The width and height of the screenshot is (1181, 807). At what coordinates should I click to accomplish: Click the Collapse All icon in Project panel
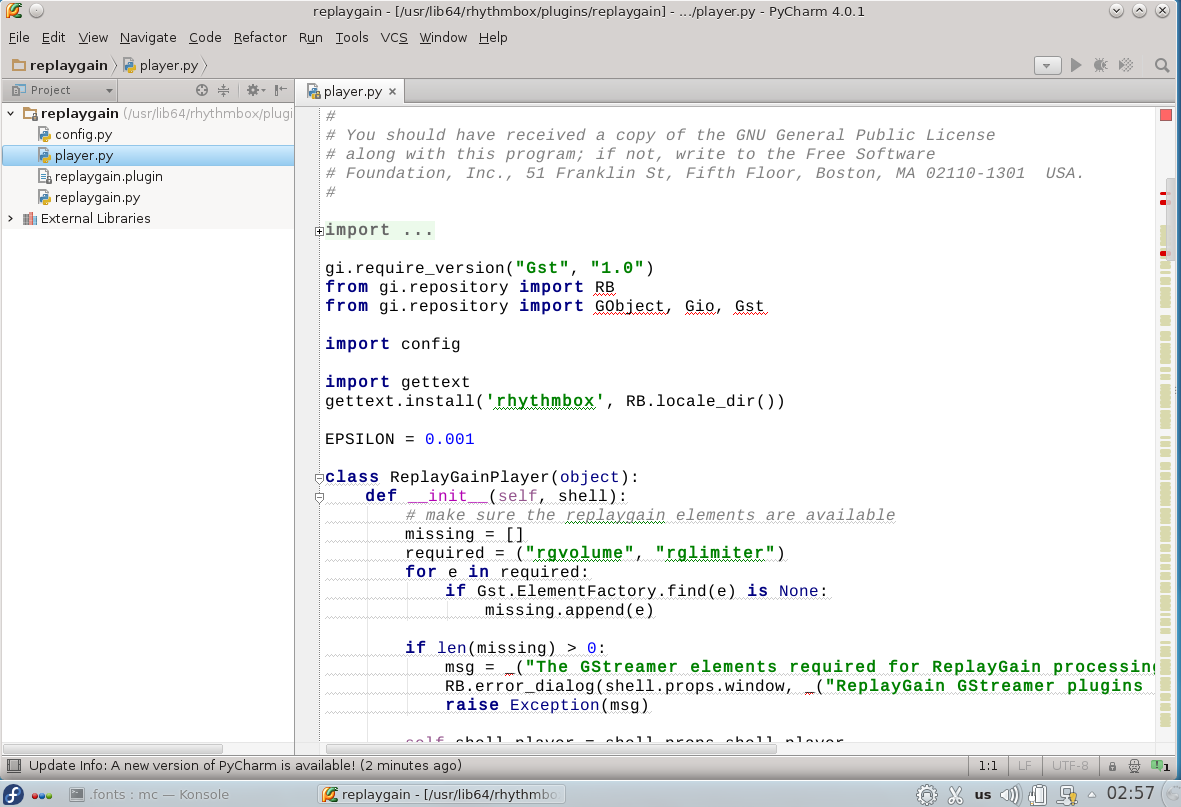tap(224, 90)
